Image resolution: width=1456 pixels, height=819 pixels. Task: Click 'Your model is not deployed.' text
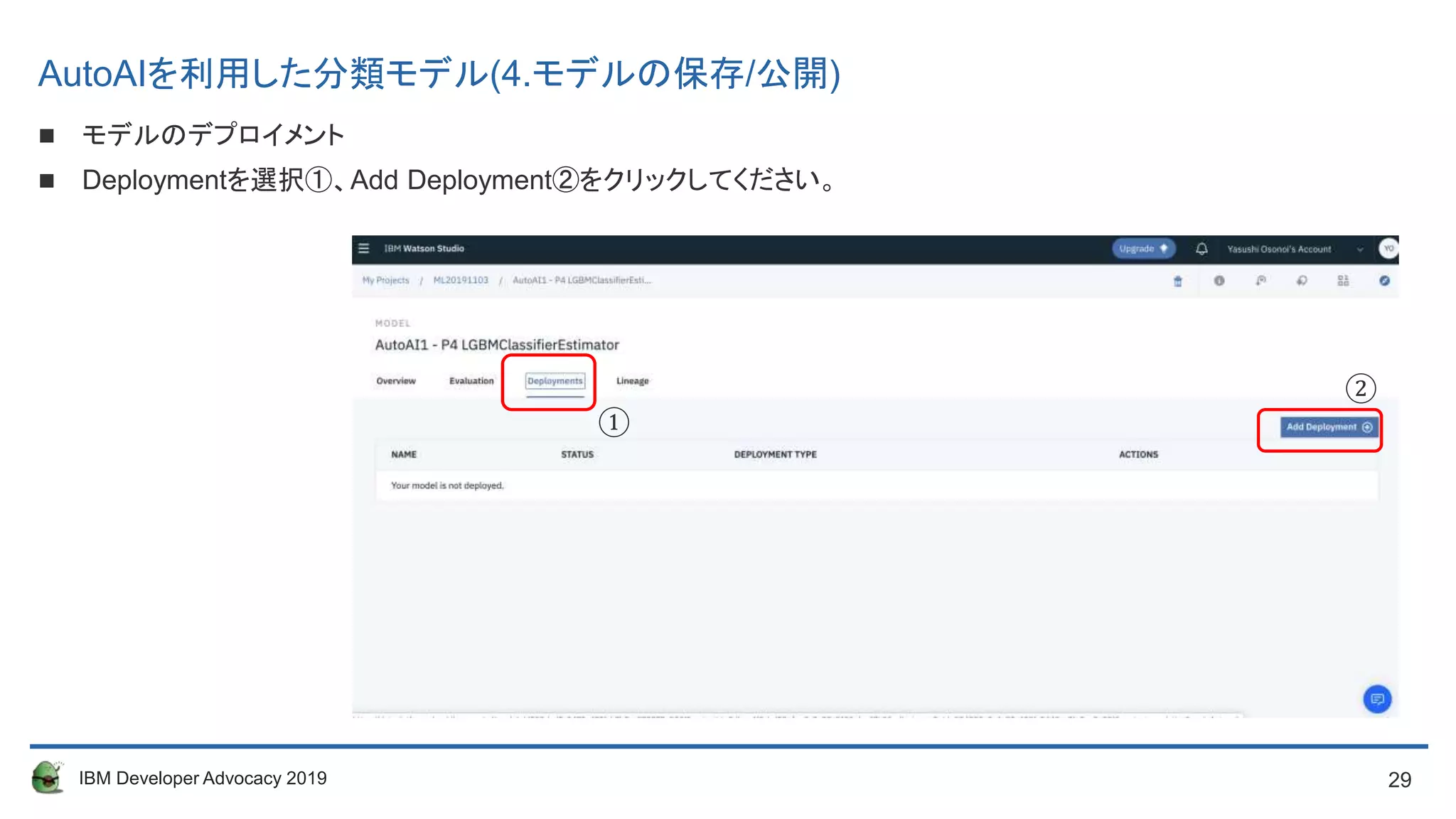tap(447, 486)
